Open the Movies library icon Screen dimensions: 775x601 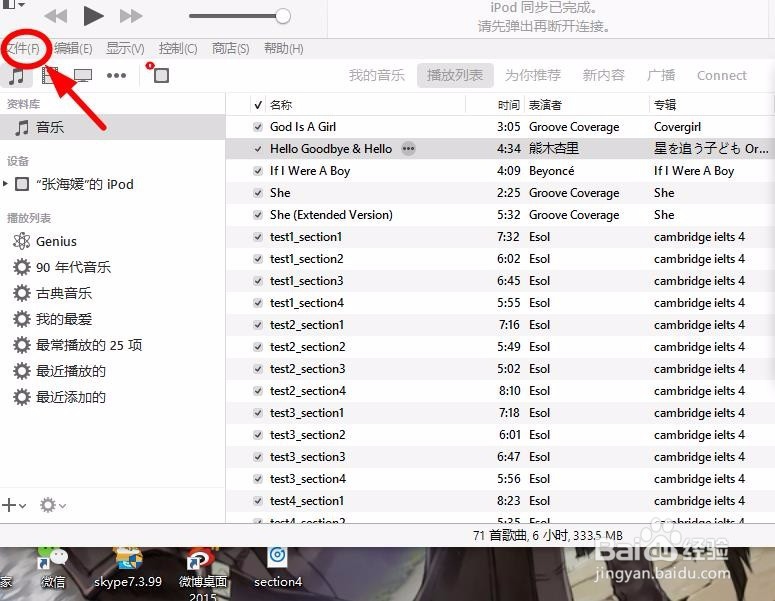tap(49, 76)
